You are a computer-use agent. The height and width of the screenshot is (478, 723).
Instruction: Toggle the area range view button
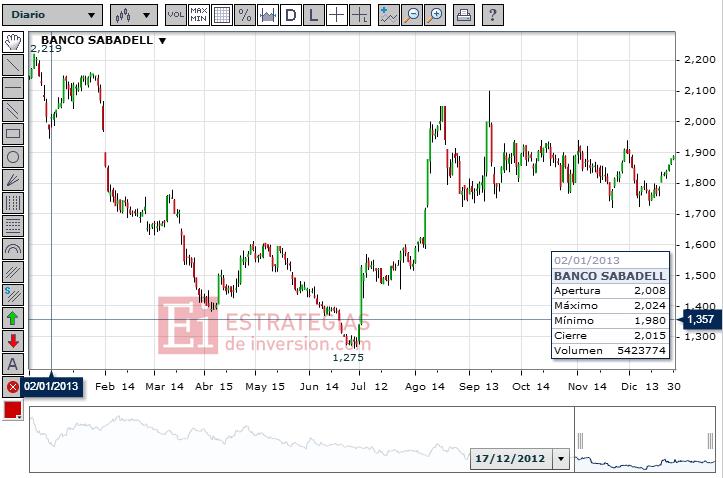point(268,15)
